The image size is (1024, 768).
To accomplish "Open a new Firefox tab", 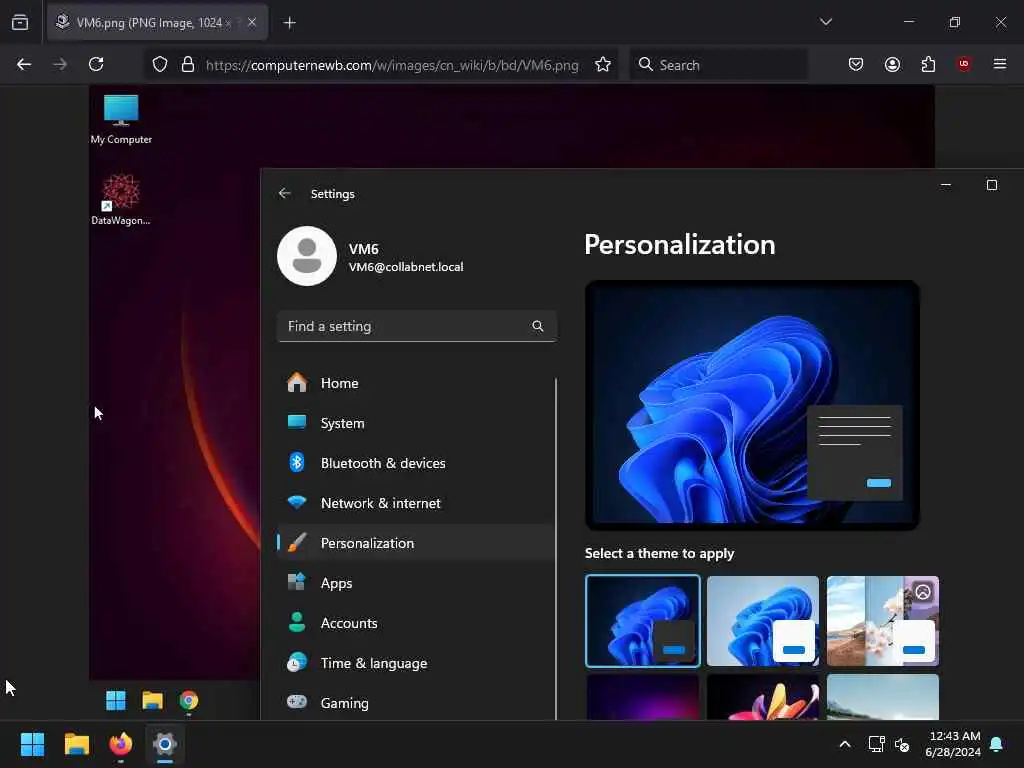I will click(x=290, y=23).
